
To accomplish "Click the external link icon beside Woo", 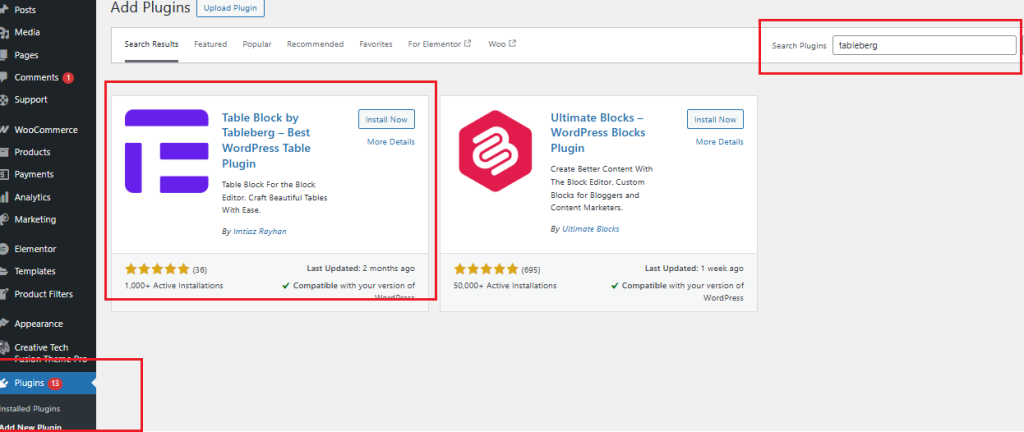I will pos(513,44).
